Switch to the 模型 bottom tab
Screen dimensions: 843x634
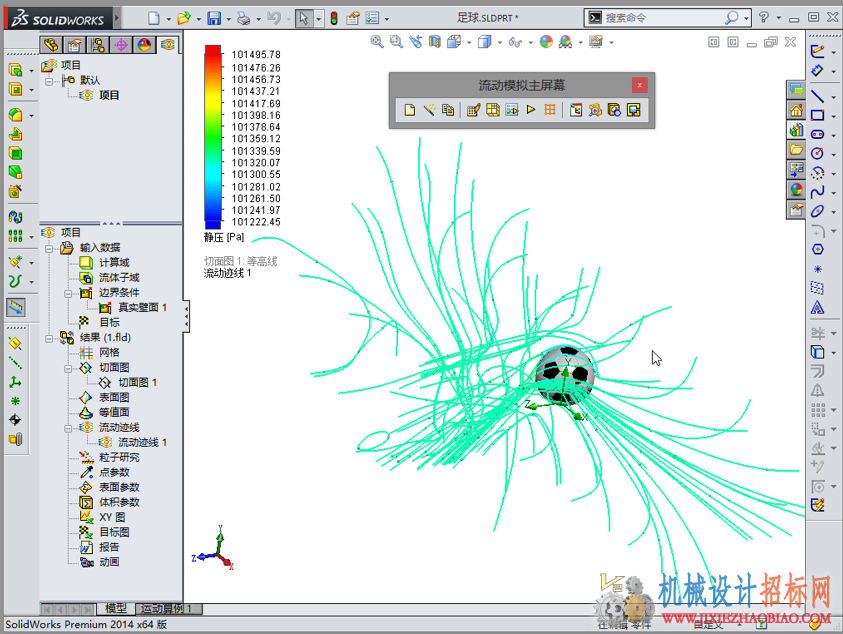click(116, 608)
